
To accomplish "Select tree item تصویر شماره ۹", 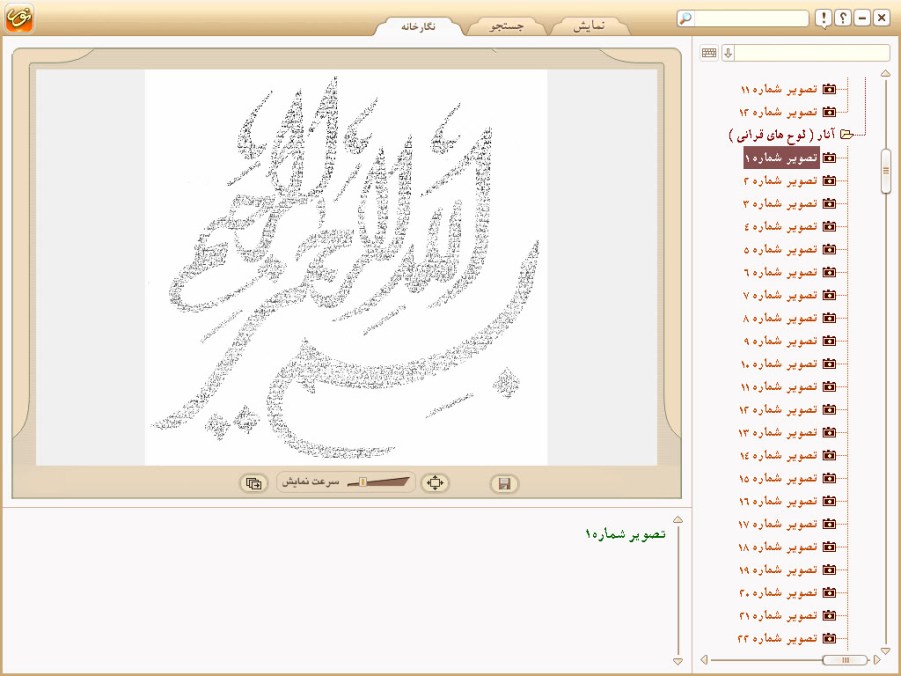I will pyautogui.click(x=780, y=341).
